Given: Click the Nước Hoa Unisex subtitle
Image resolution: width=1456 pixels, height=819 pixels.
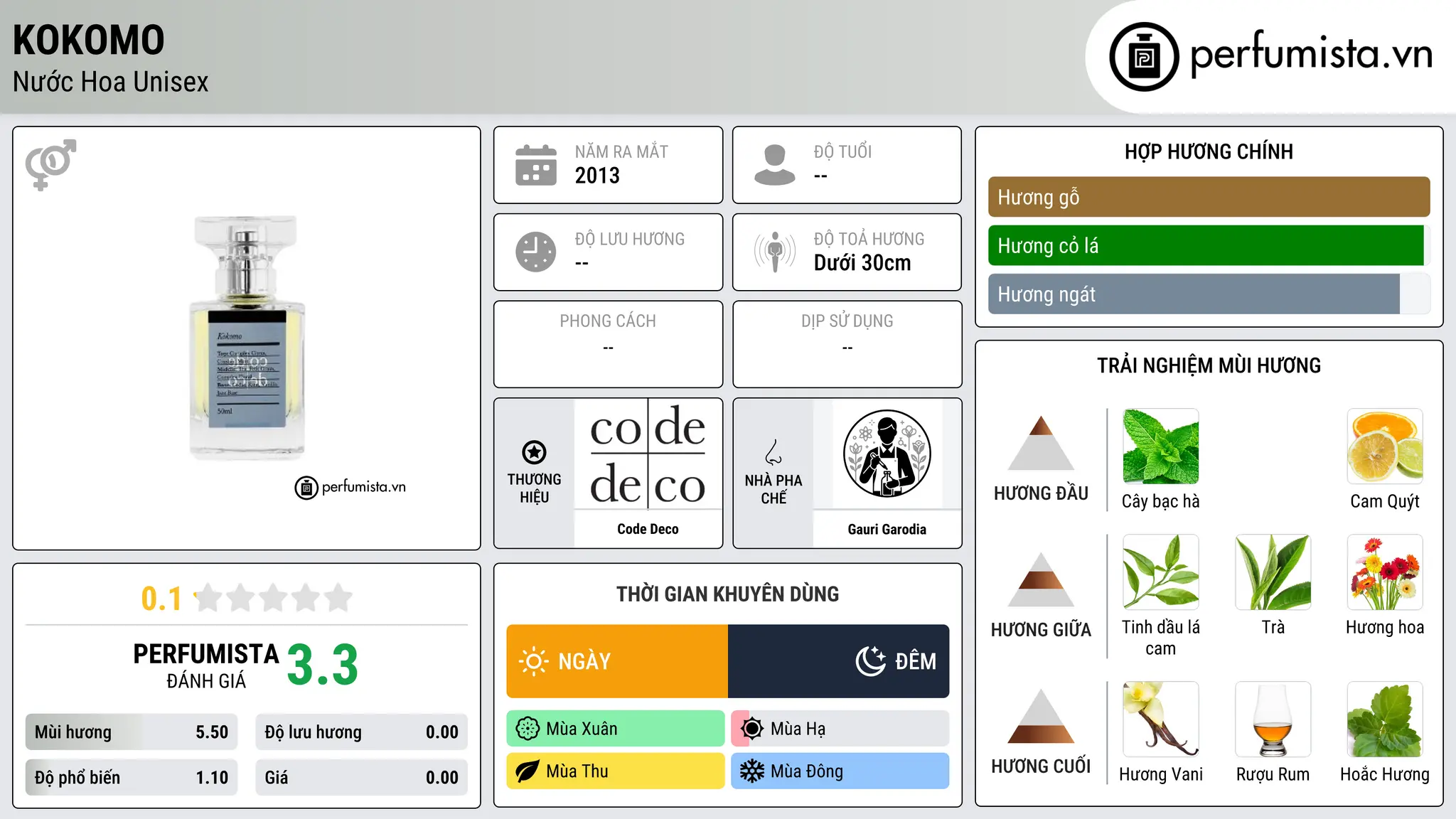Looking at the screenshot, I should [x=111, y=82].
